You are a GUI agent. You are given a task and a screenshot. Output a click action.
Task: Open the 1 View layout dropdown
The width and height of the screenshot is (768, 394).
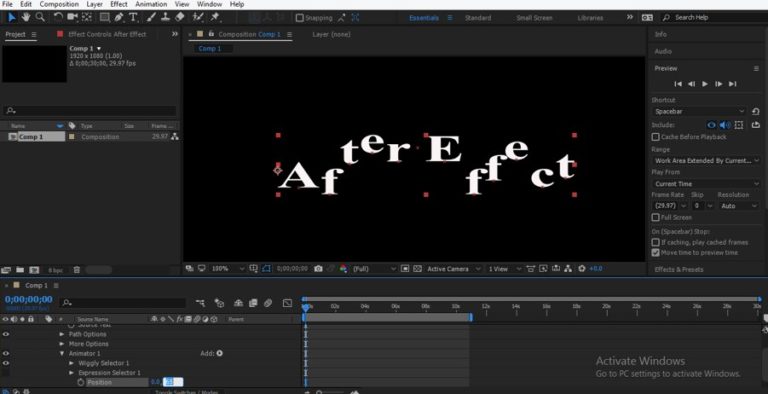(x=504, y=269)
